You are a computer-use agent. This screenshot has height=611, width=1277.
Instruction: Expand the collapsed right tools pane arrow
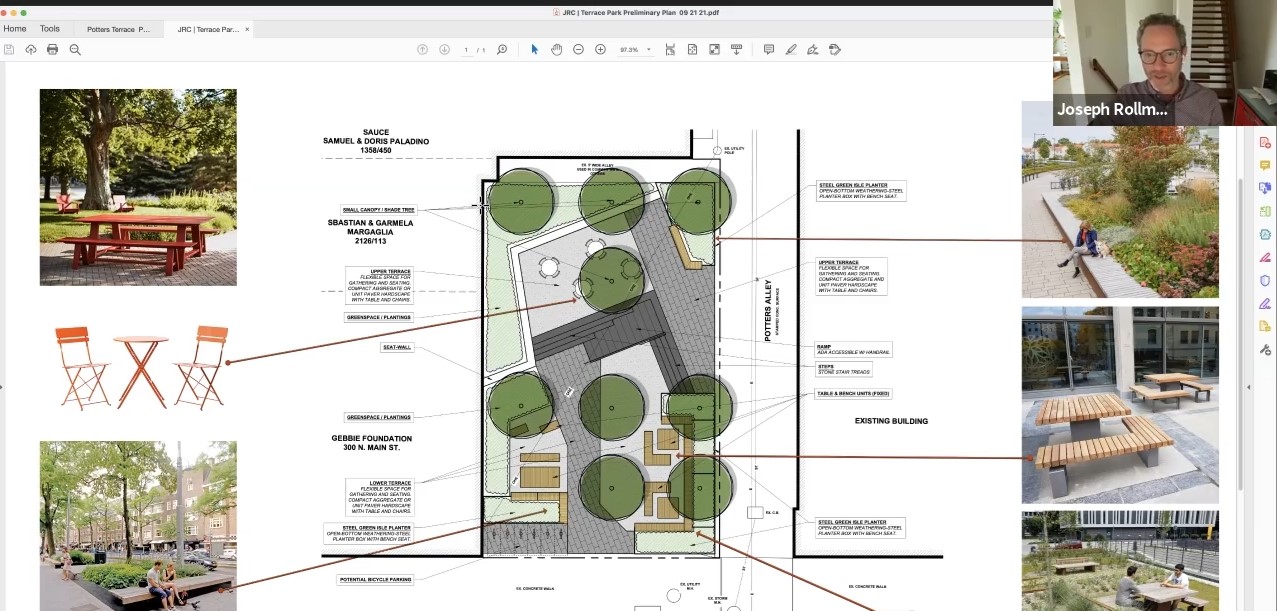pyautogui.click(x=1248, y=387)
